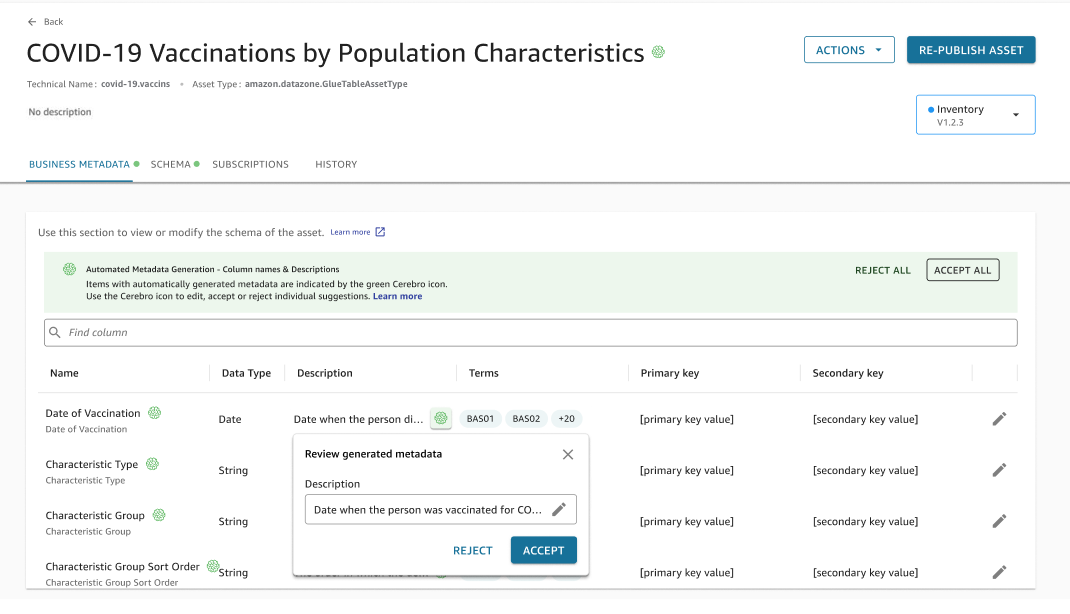The image size is (1070, 614).
Task: Click pencil icon in Review generated metadata popup
Action: point(559,510)
